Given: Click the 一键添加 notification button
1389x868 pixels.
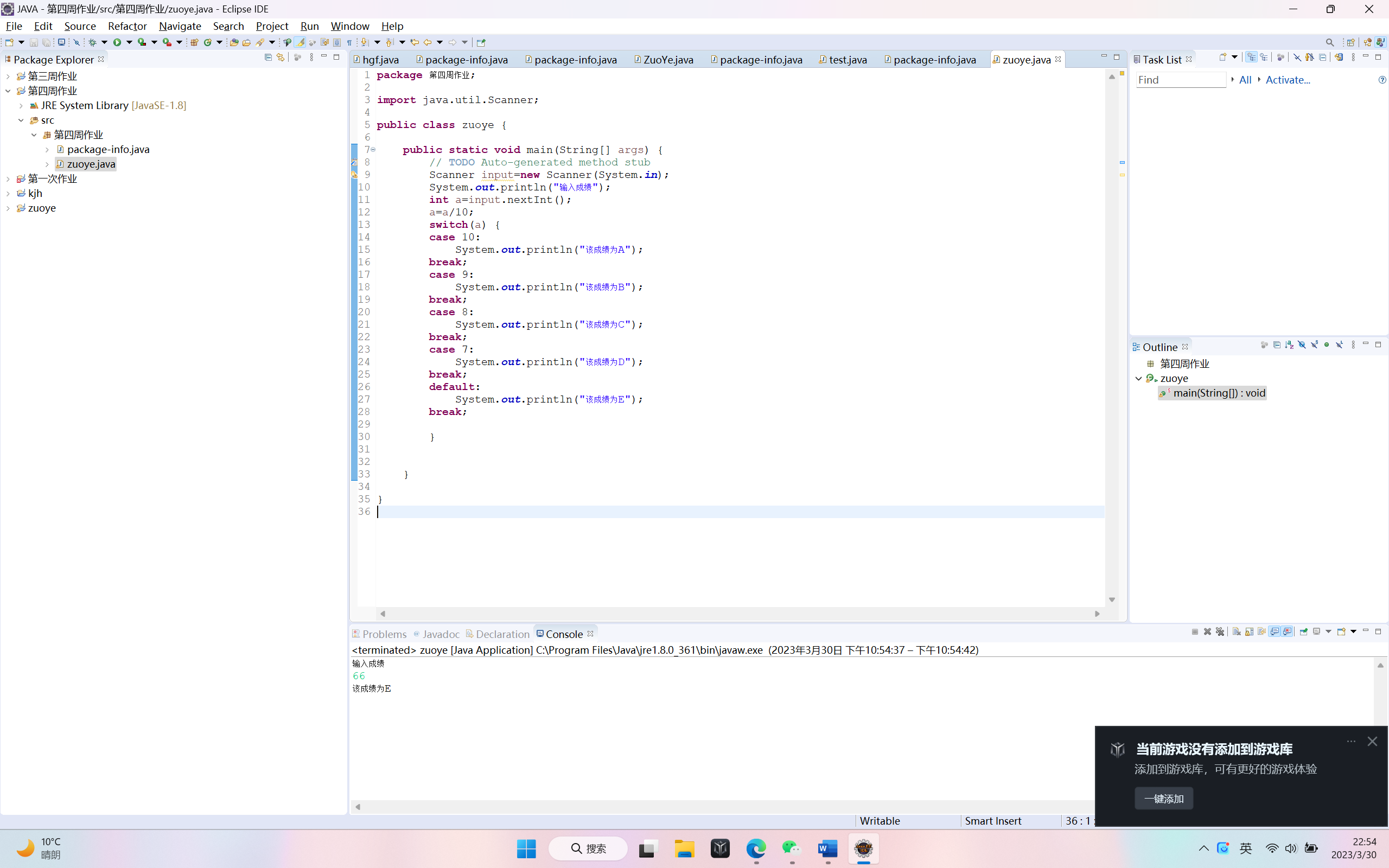Looking at the screenshot, I should click(x=1163, y=799).
